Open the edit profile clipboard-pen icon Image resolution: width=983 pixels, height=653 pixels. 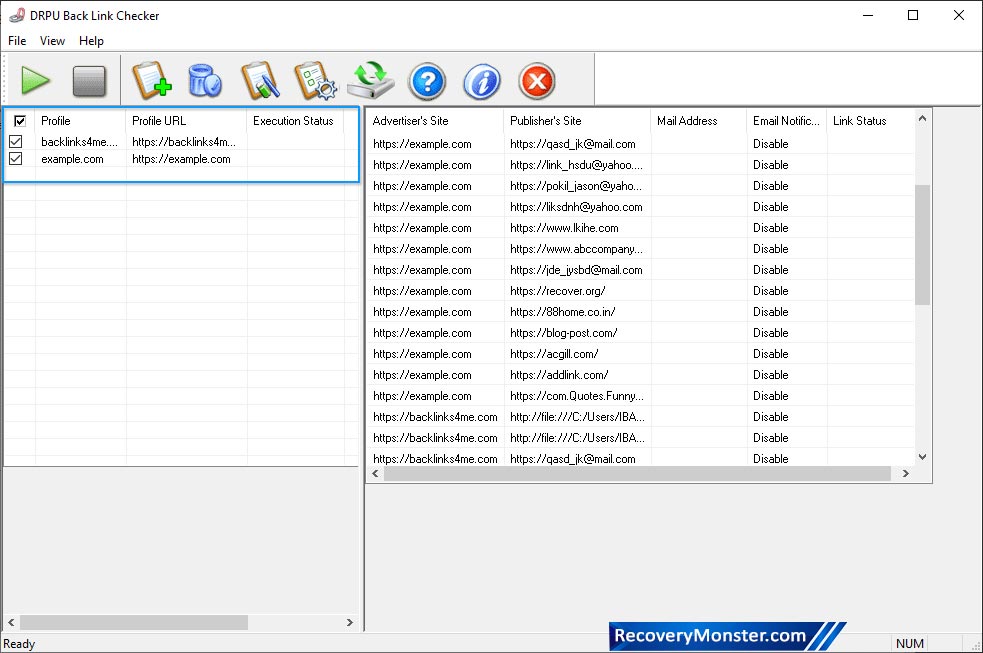[260, 81]
